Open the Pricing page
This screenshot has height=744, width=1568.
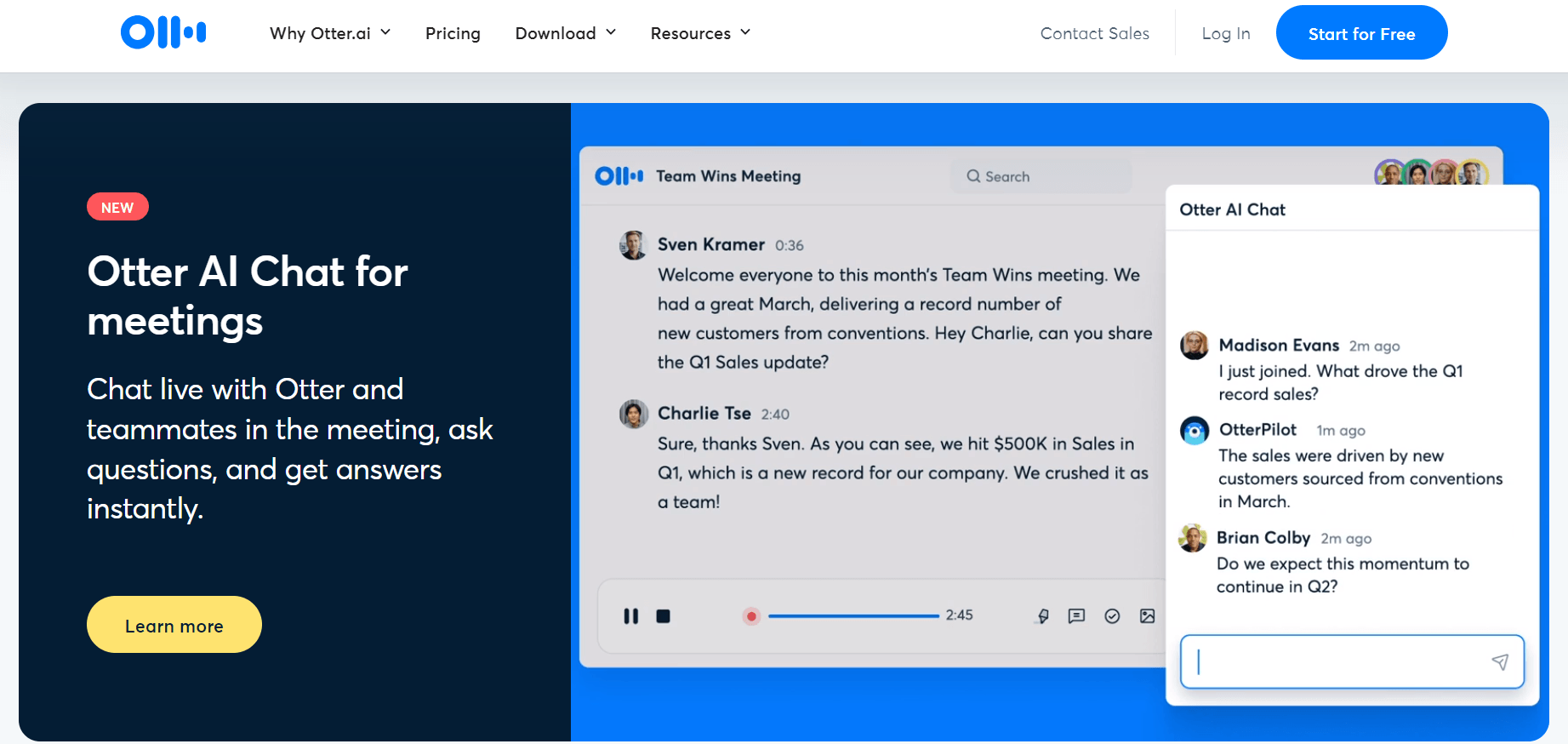453,33
